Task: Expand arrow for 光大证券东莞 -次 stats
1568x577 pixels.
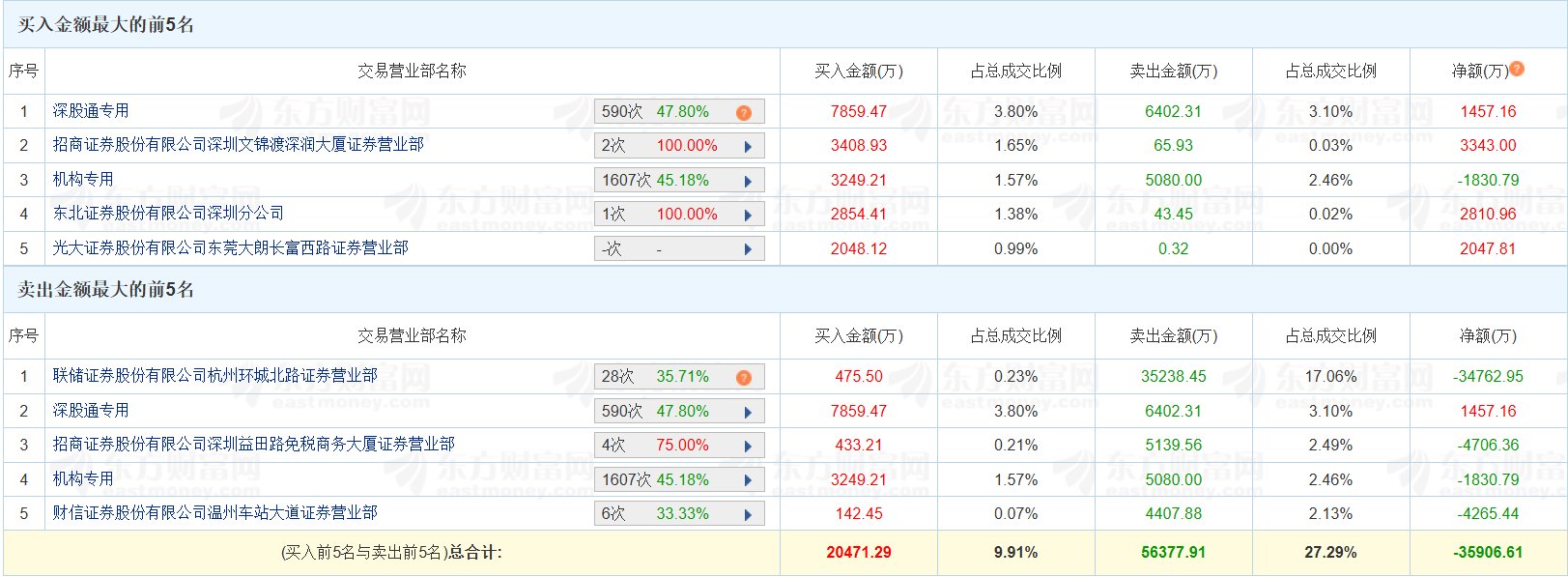Action: [748, 249]
